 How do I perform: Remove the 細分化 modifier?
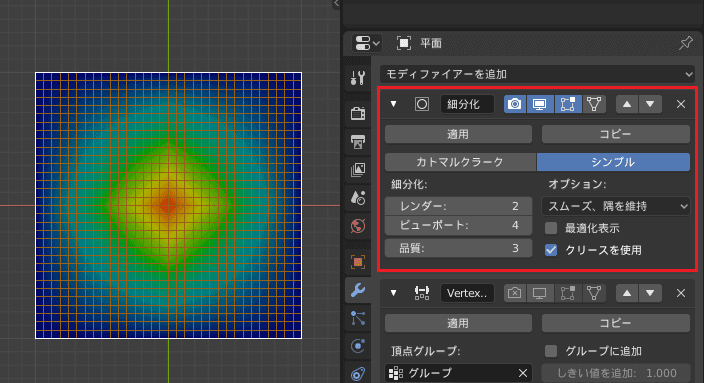point(681,104)
